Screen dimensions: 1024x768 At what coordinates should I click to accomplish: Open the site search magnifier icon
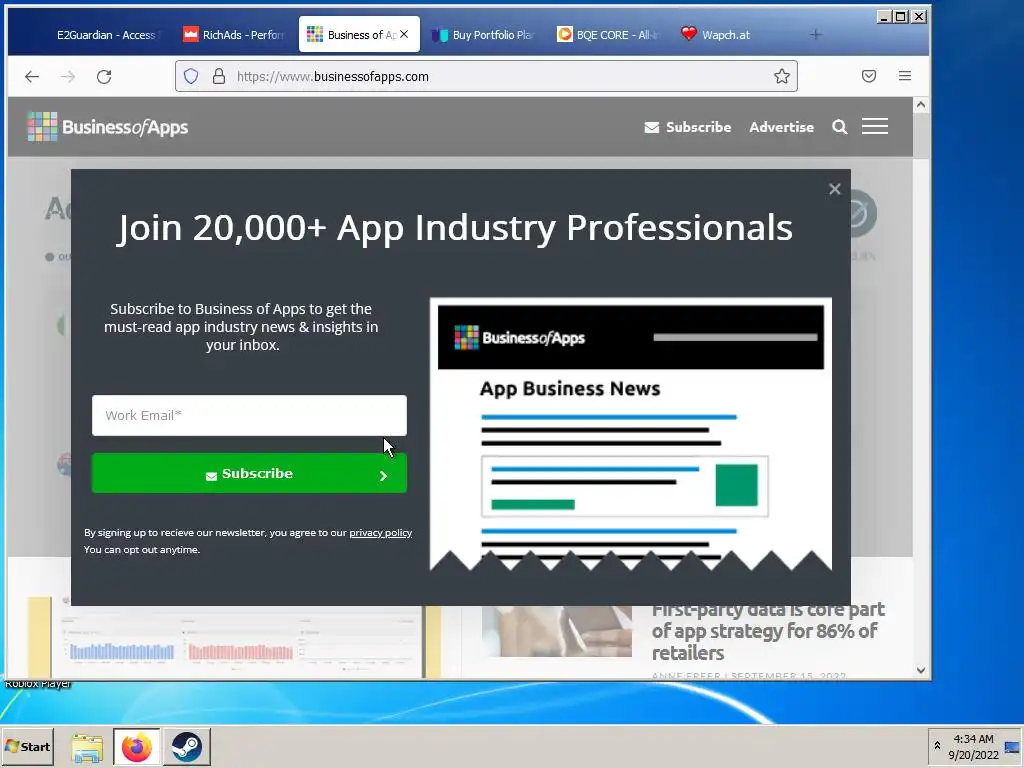840,127
